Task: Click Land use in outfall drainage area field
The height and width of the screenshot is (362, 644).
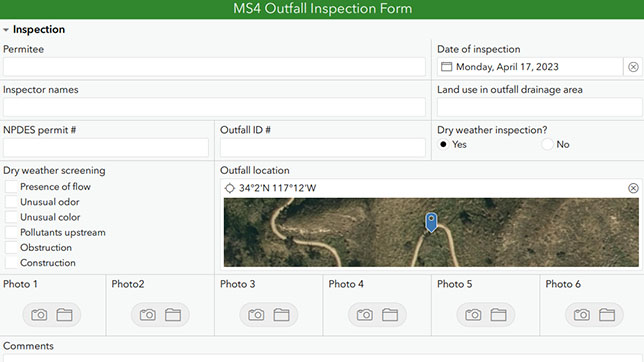Action: click(539, 107)
